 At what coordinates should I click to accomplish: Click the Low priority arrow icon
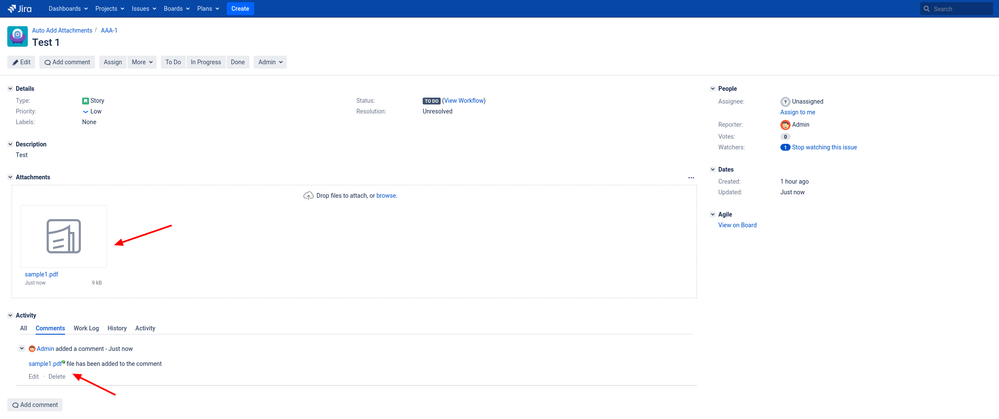point(85,111)
